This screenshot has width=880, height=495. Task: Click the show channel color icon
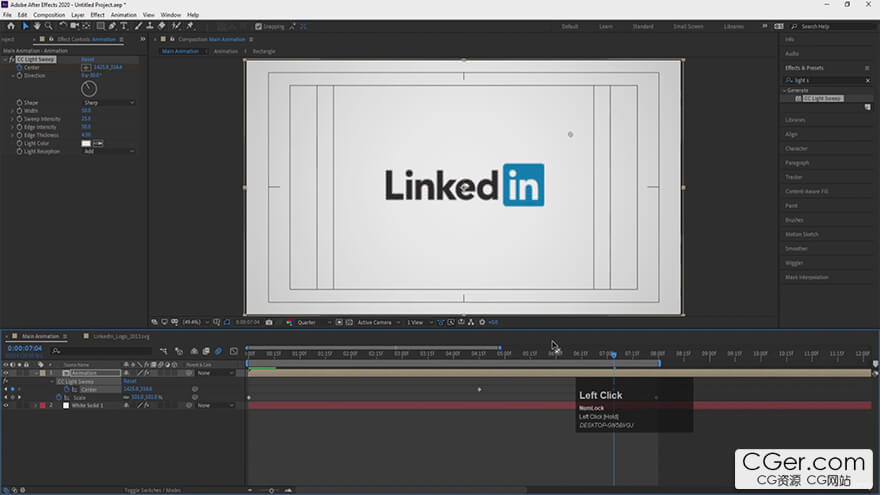pyautogui.click(x=289, y=322)
